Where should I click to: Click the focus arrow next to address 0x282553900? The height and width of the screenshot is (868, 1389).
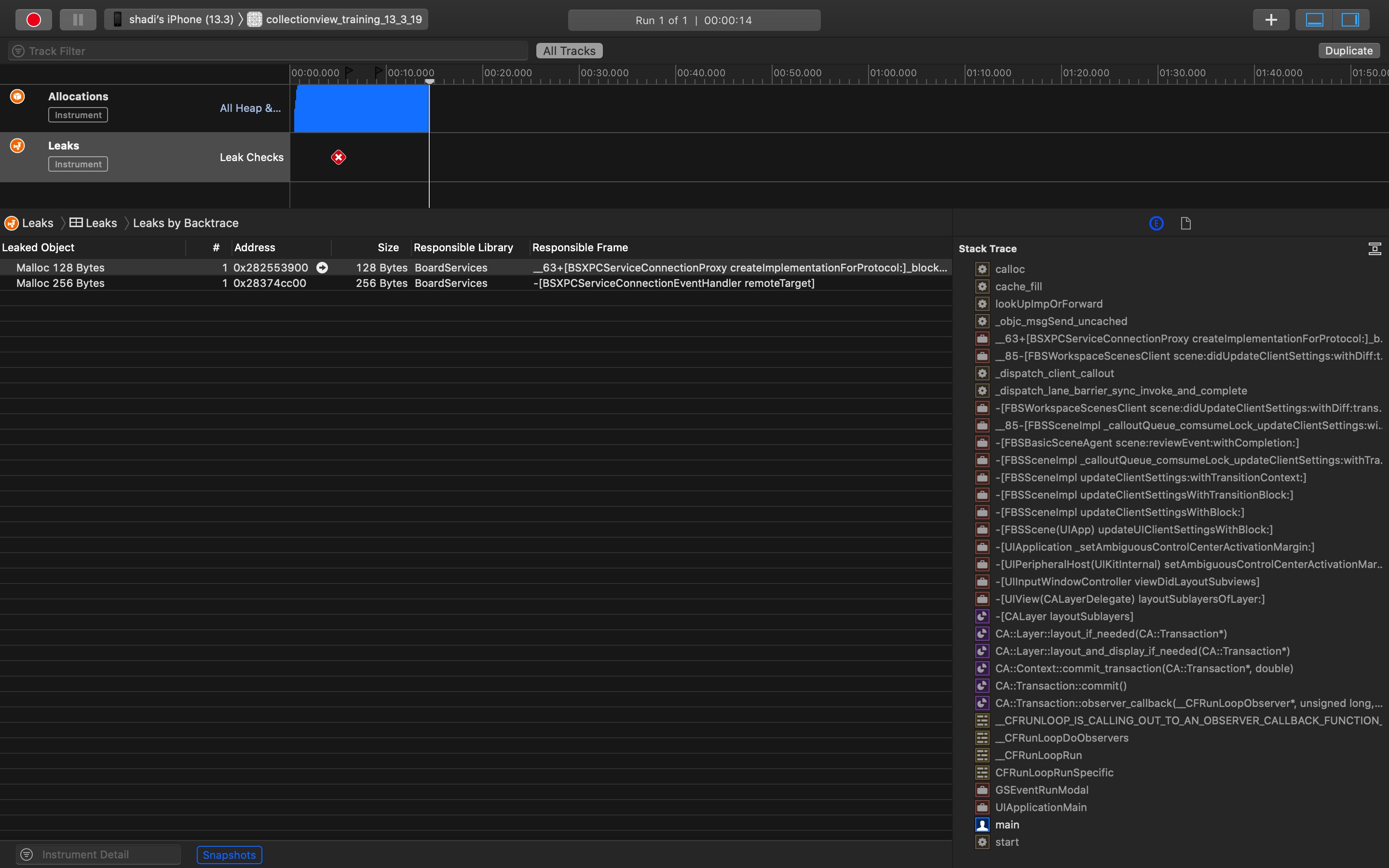point(323,268)
